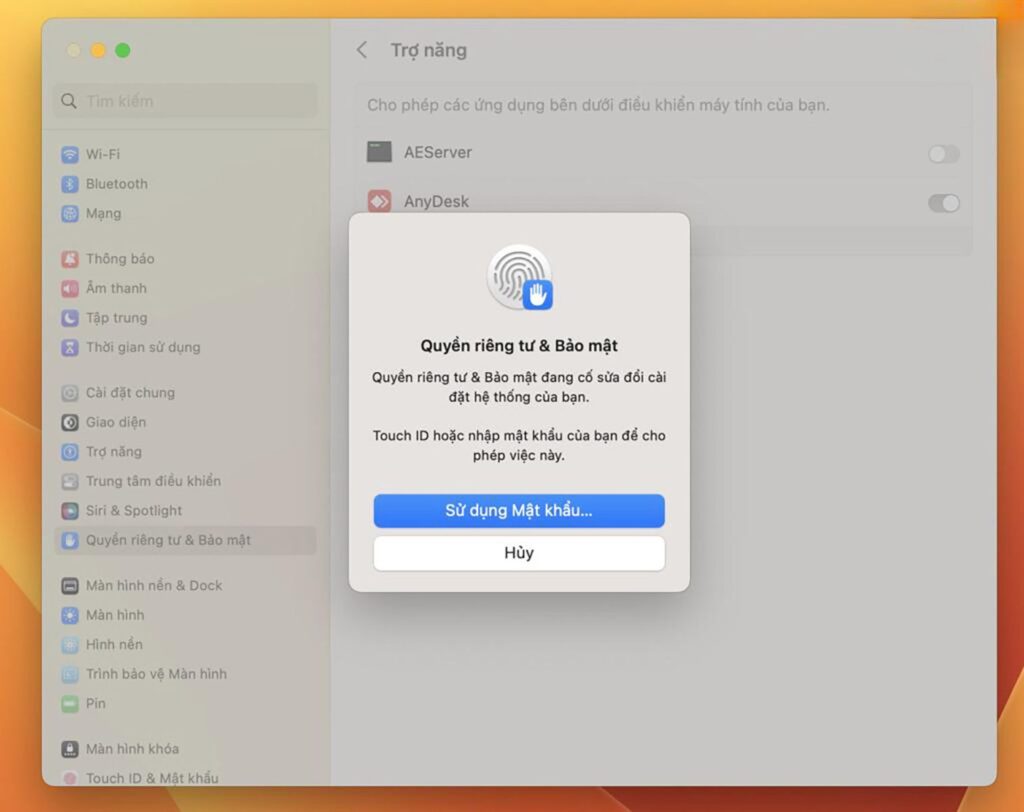Open Siri & Spotlight settings icon
This screenshot has width=1024, height=812.
[69, 510]
